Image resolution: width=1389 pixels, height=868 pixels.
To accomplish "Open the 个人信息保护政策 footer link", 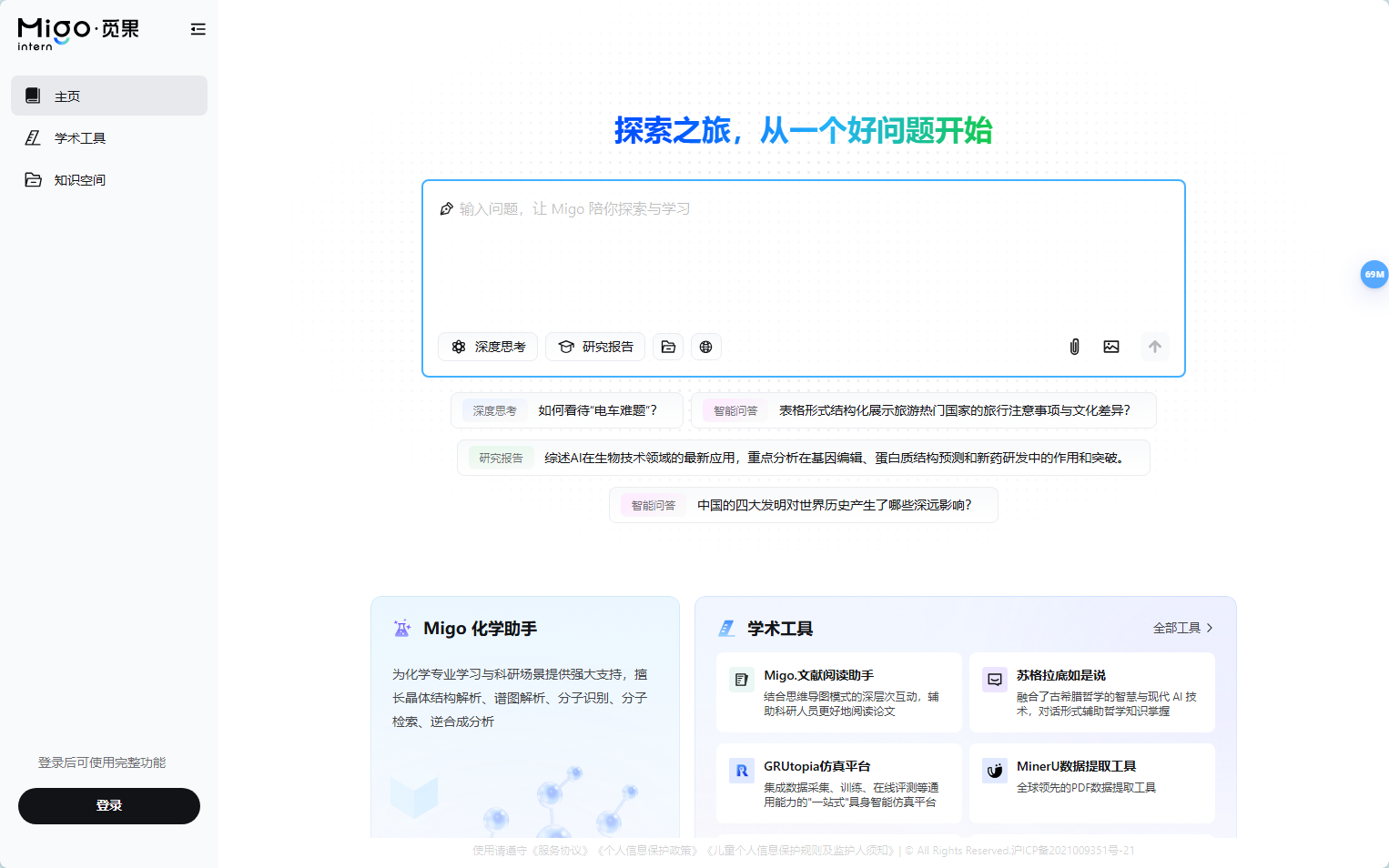I will (x=650, y=851).
